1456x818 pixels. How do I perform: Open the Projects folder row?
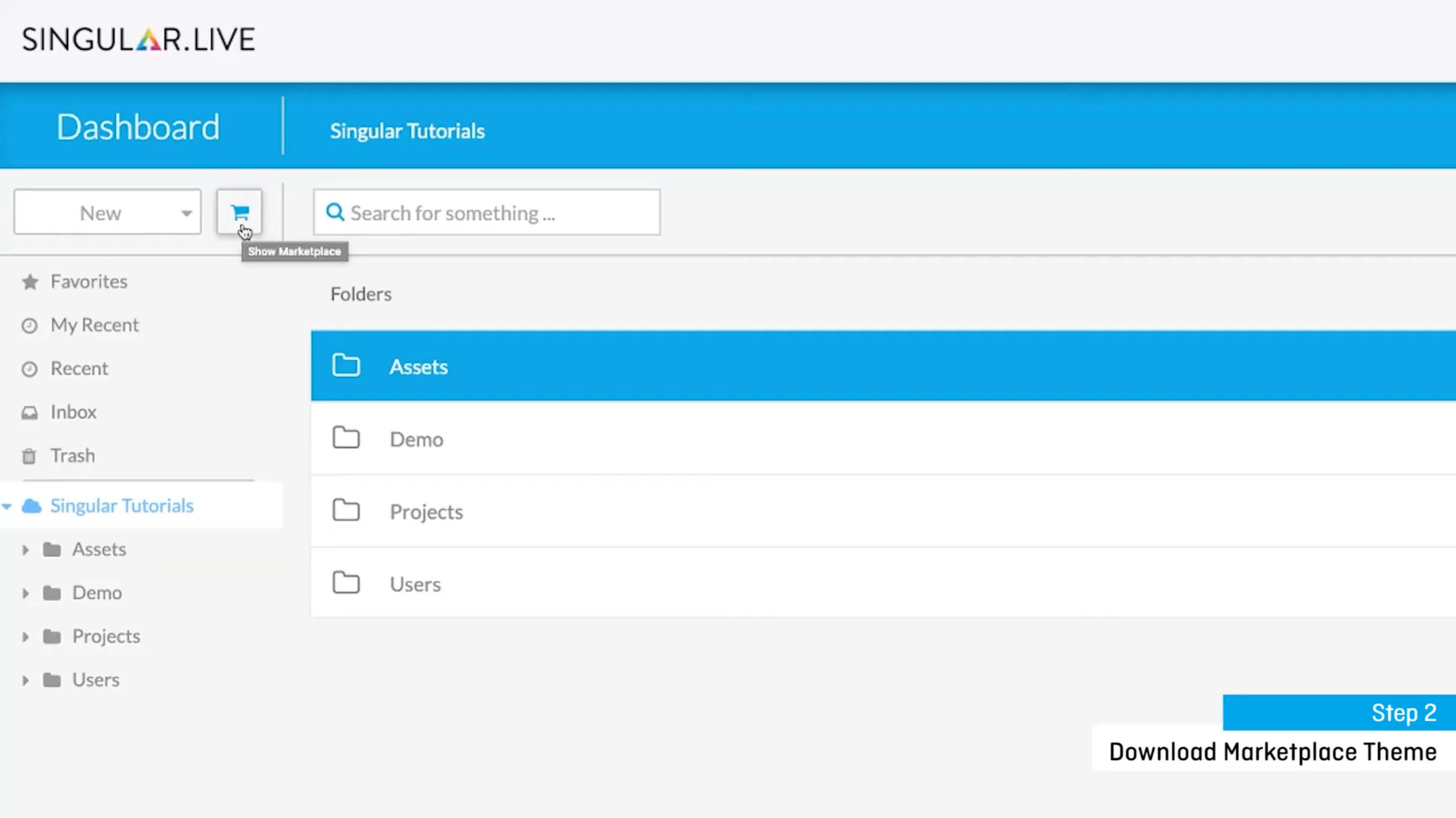[x=427, y=512]
